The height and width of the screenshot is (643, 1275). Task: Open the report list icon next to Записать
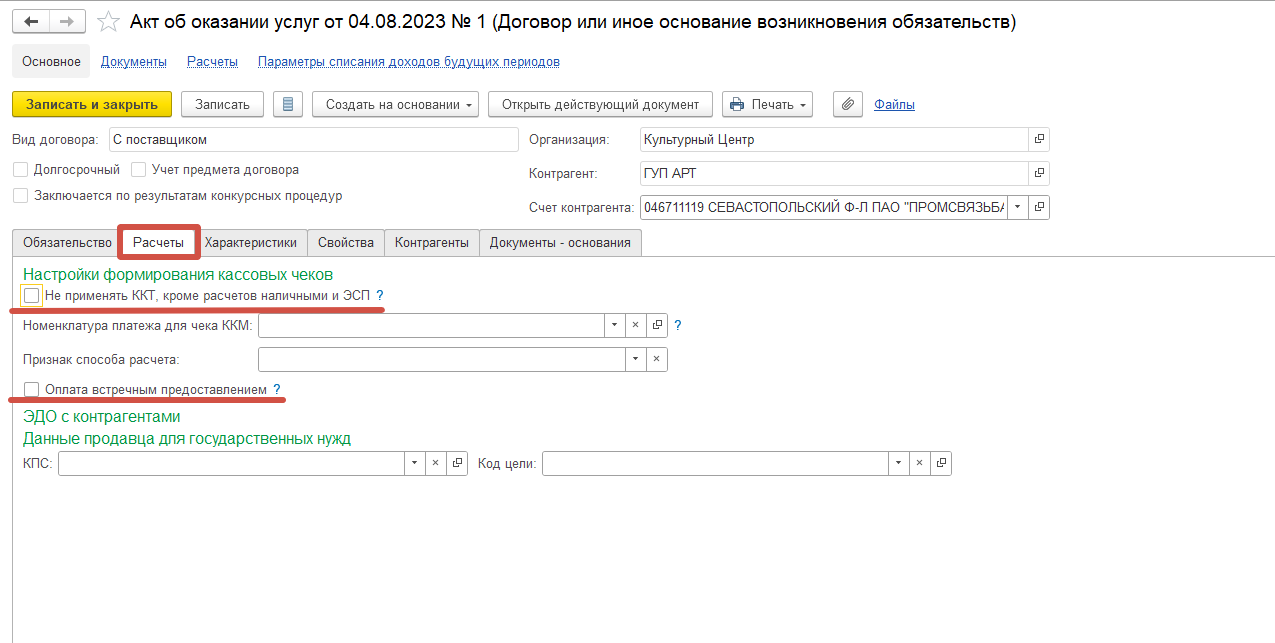pos(288,104)
